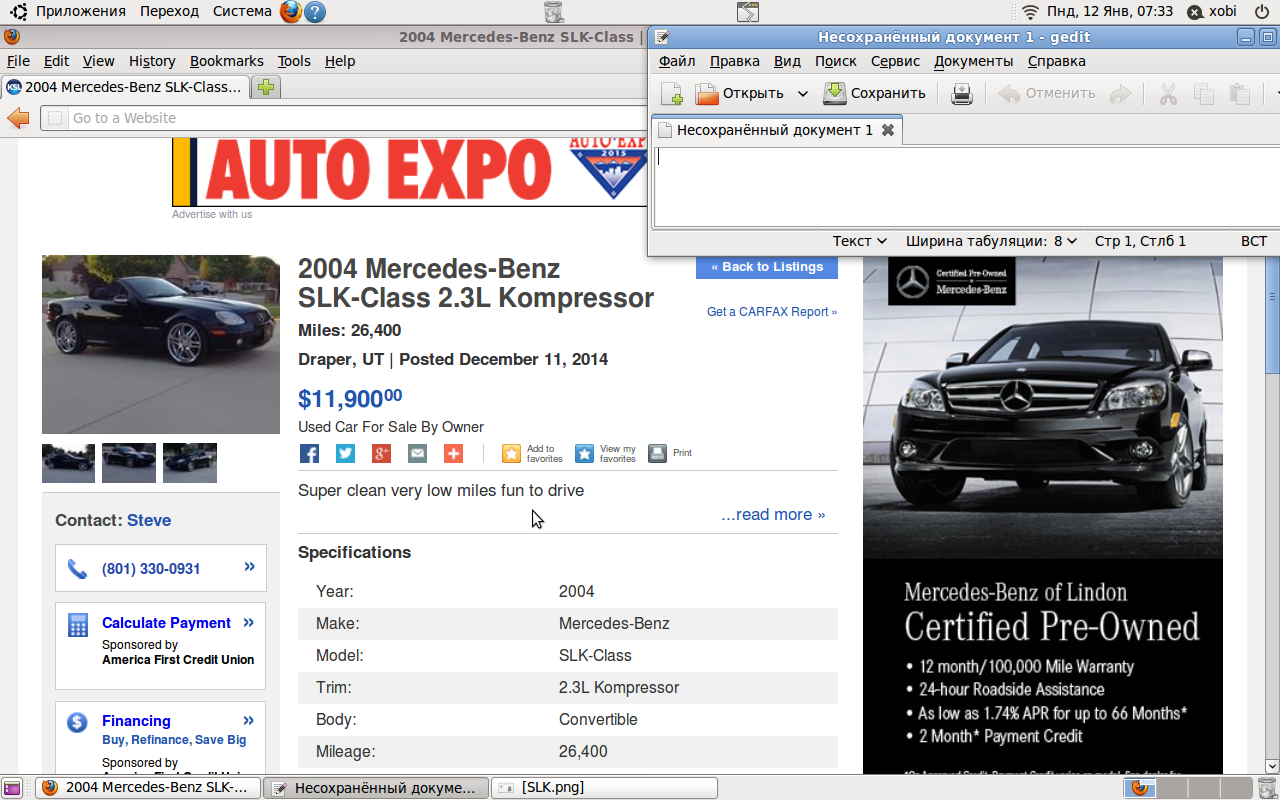
Task: Click the new tab plus button in Firefox
Action: tap(265, 87)
